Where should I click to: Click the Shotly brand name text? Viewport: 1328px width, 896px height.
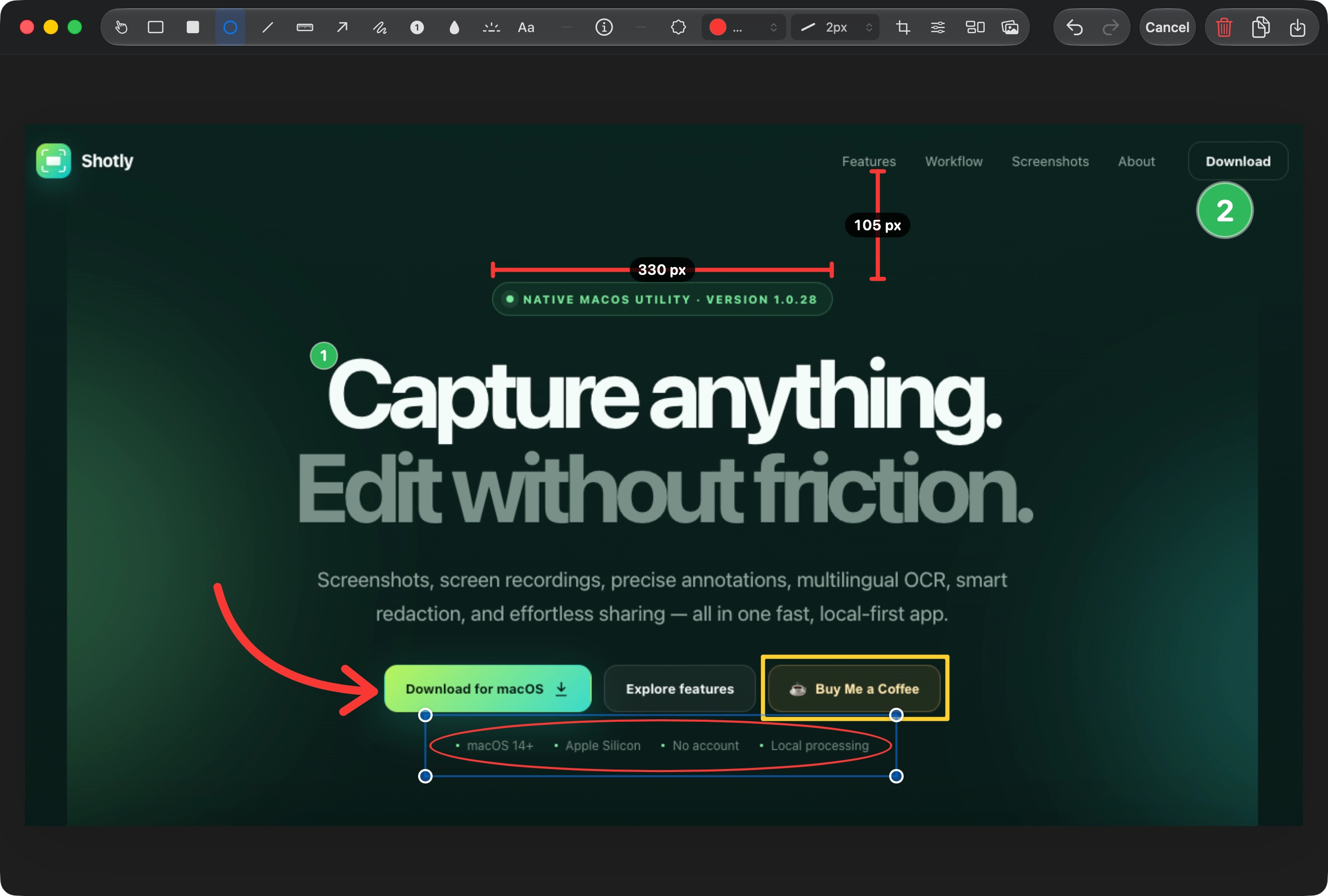tap(107, 160)
